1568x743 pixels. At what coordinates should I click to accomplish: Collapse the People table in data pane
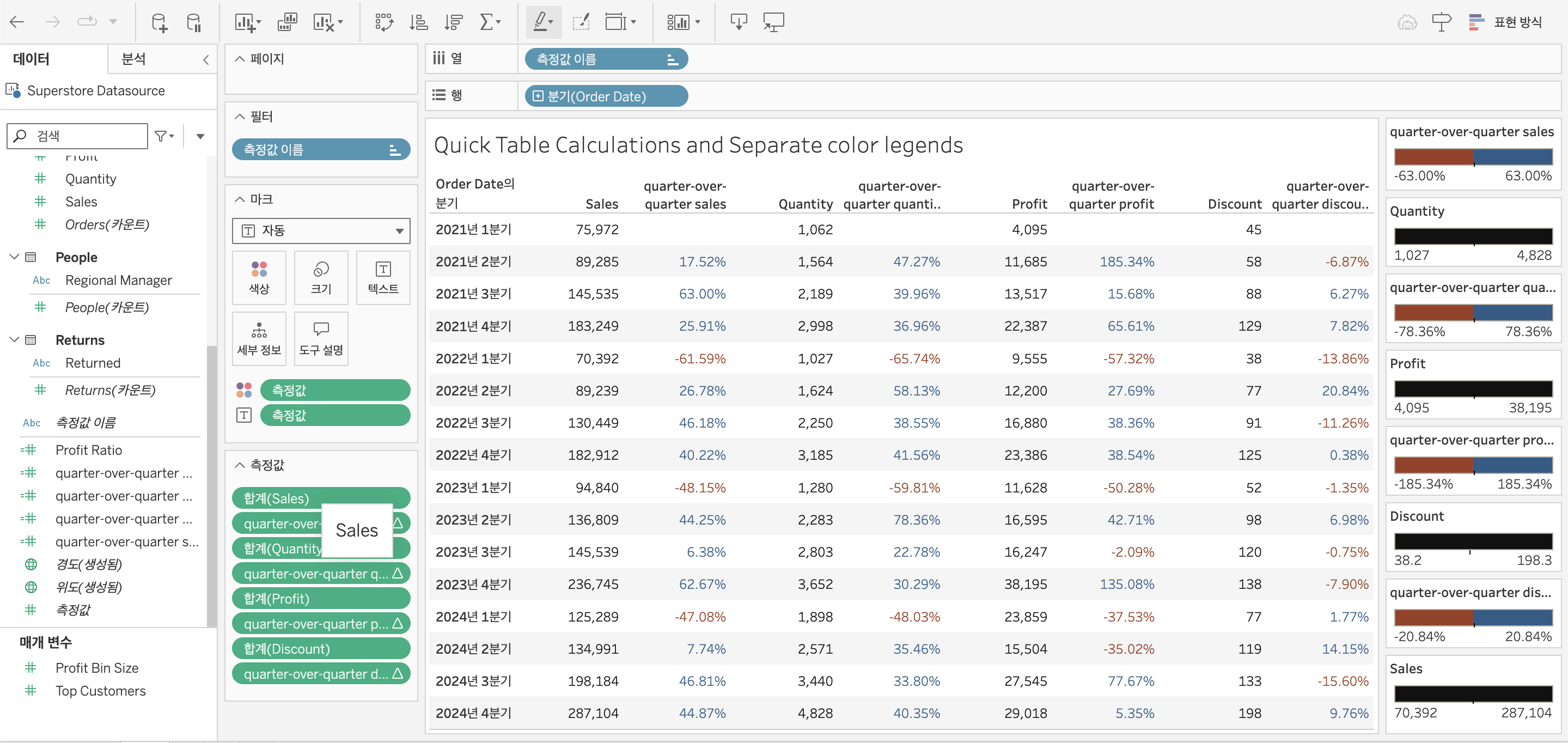coord(15,257)
